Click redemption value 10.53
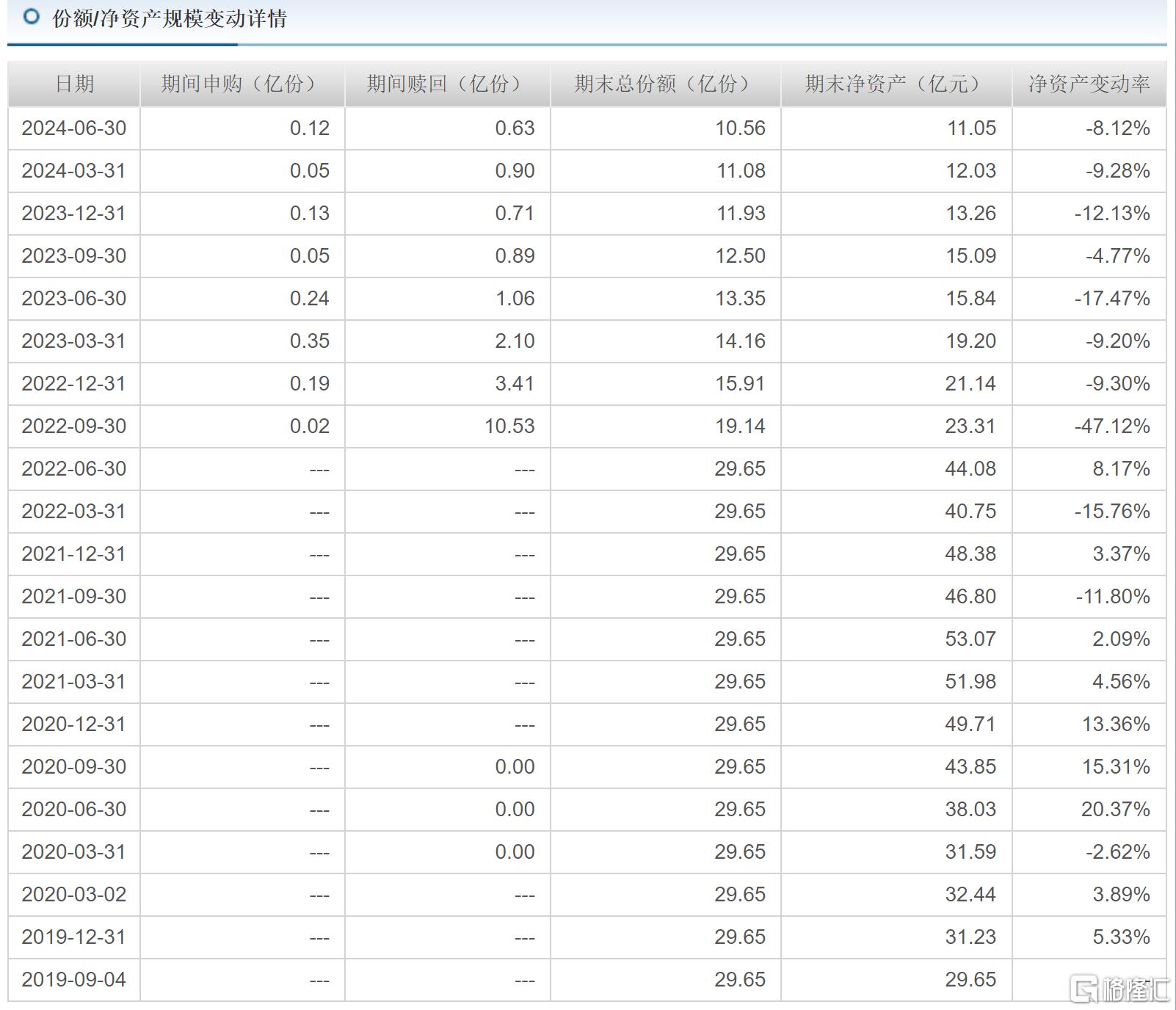The width and height of the screenshot is (1176, 1010). (509, 426)
